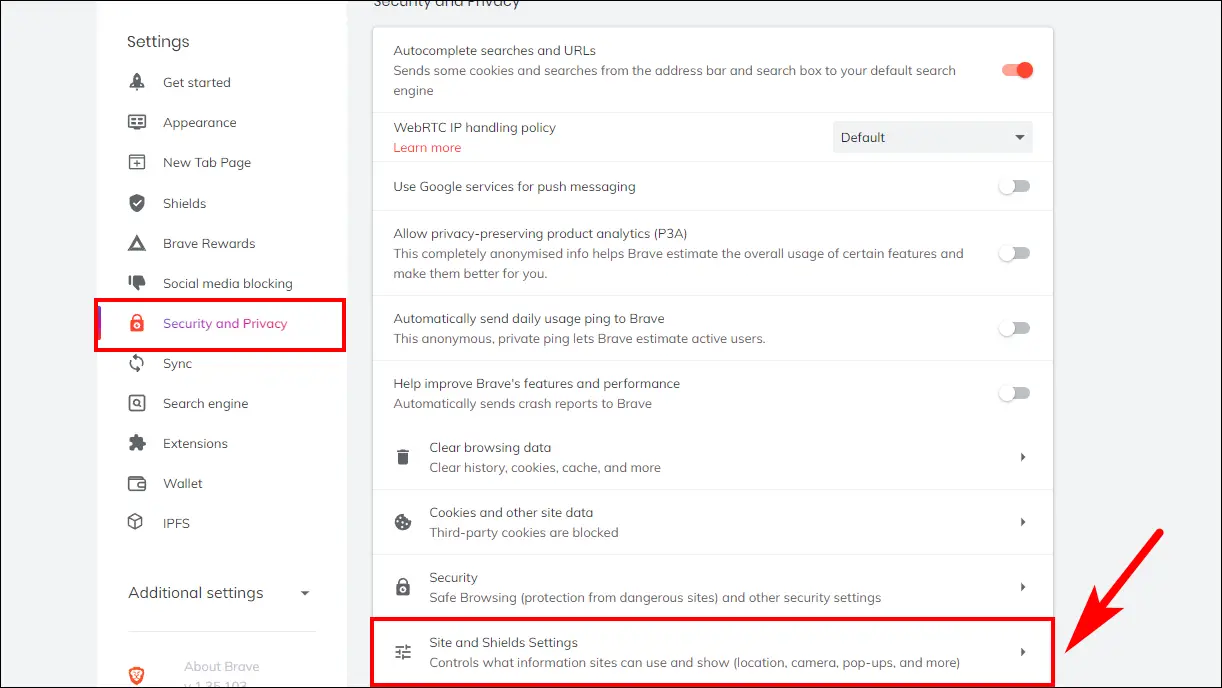This screenshot has height=688, width=1222.
Task: Click the Appearance icon in sidebar
Action: pos(137,122)
